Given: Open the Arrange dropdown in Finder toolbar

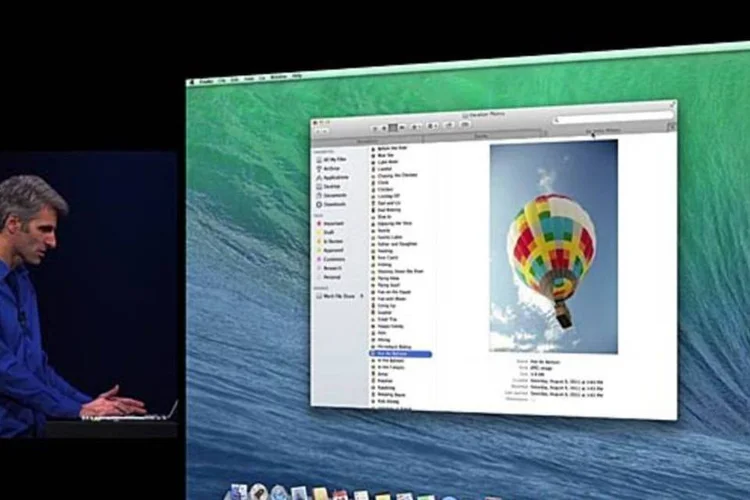Looking at the screenshot, I should point(416,127).
